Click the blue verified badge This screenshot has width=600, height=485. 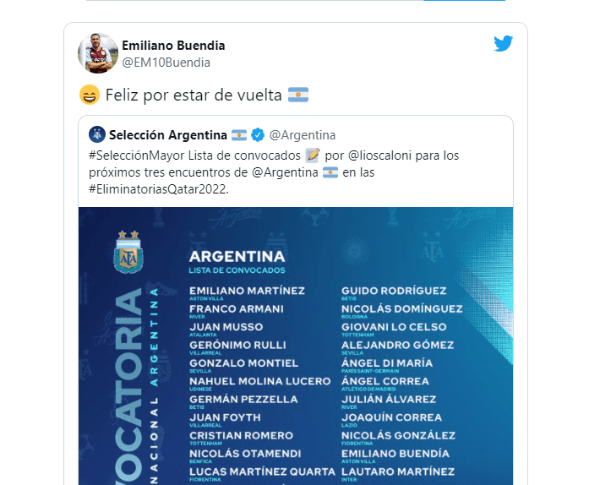point(257,135)
